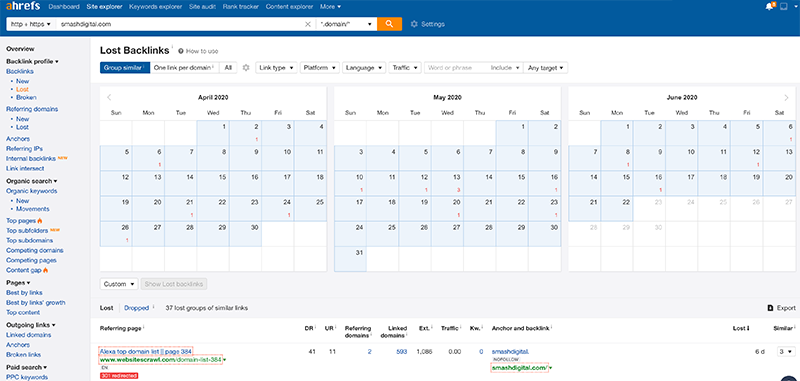Expand the Traffic filter

(405, 68)
